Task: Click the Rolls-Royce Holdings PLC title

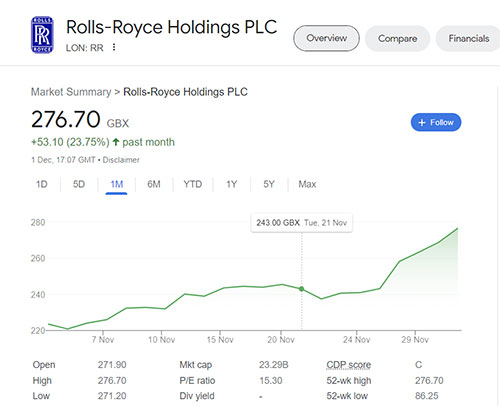Action: click(172, 27)
